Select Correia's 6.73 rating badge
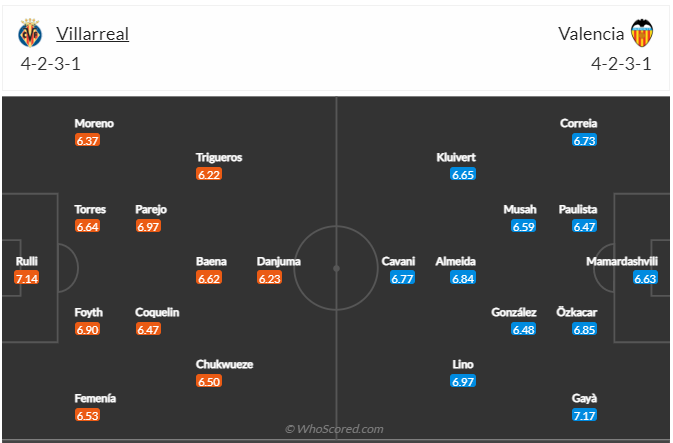 coord(584,141)
